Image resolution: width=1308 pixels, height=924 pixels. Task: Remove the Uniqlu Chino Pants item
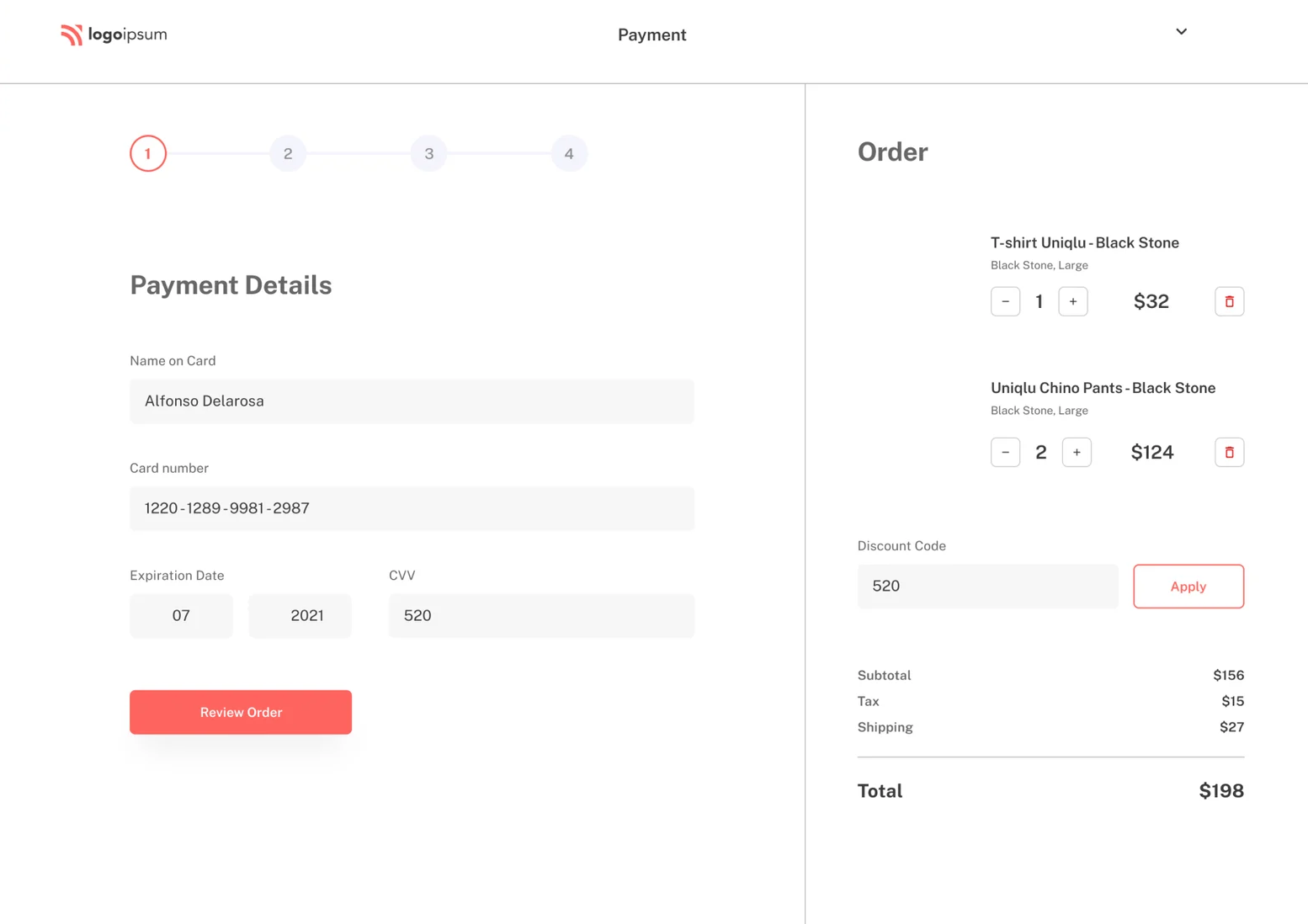[1229, 452]
